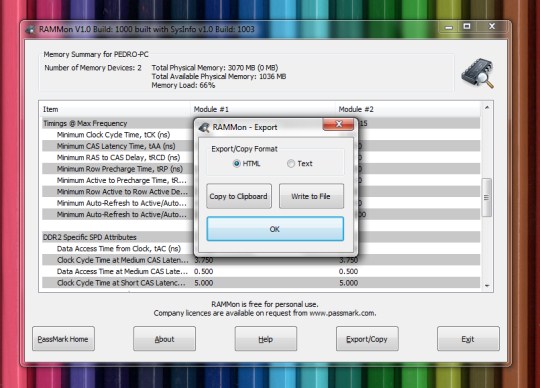
Task: Click the Export/Copy button
Action: [x=367, y=339]
